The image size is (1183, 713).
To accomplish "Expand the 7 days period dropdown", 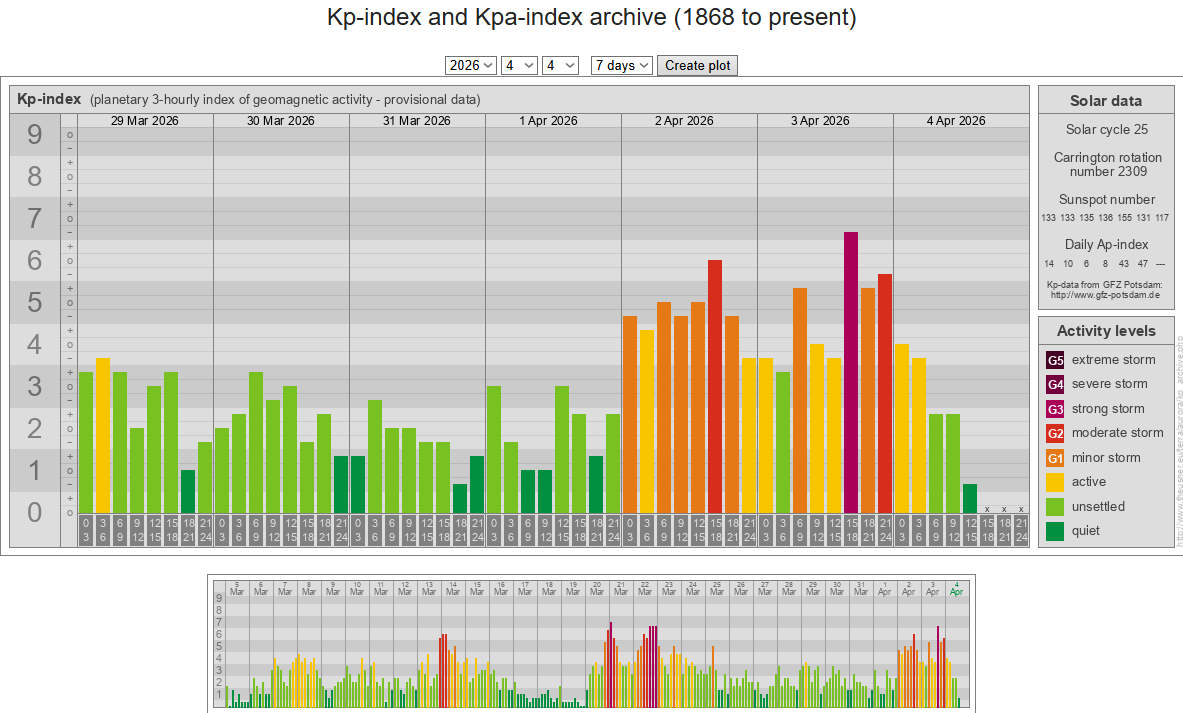I will click(621, 65).
